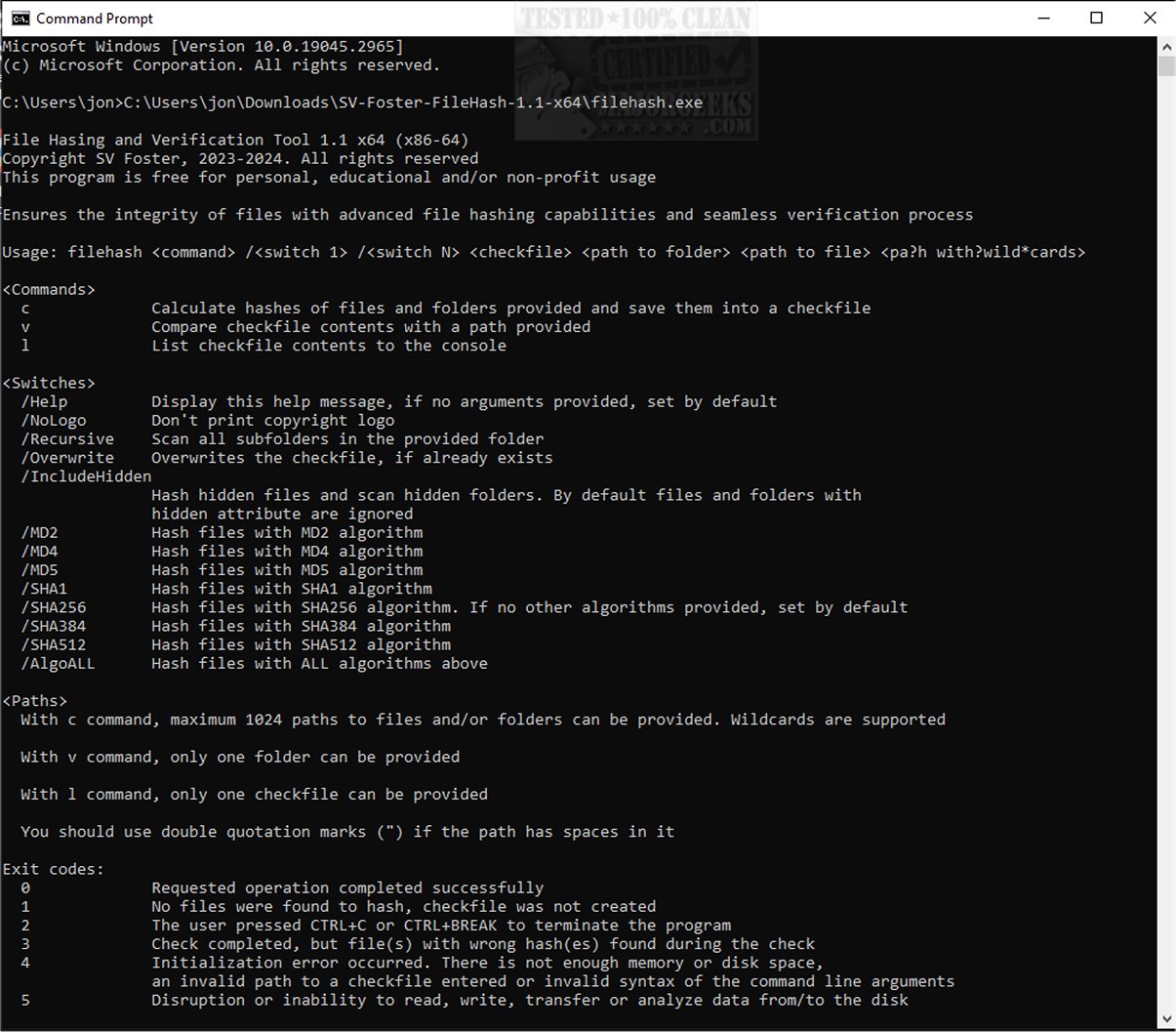Screen dimensions: 1176x1032
Task: Click the scrollbar up arrow
Action: pos(1166,47)
